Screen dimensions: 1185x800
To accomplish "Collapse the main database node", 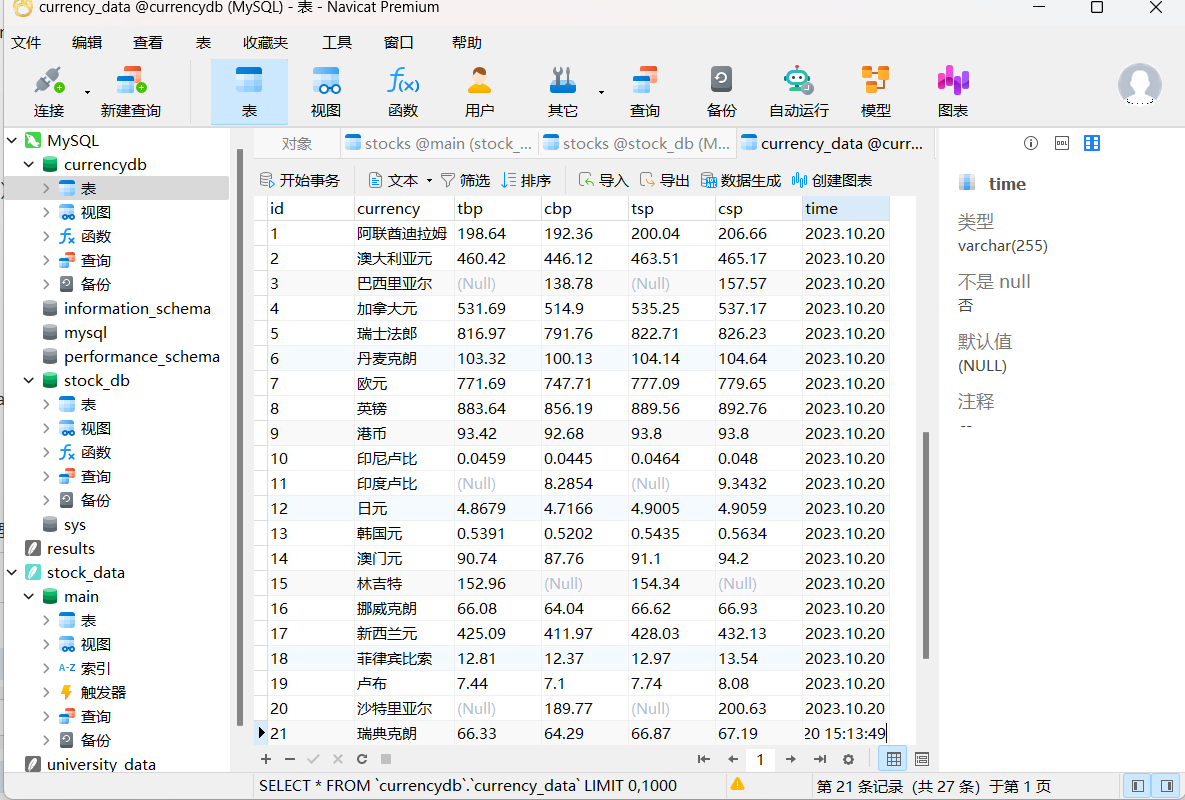I will click(29, 597).
